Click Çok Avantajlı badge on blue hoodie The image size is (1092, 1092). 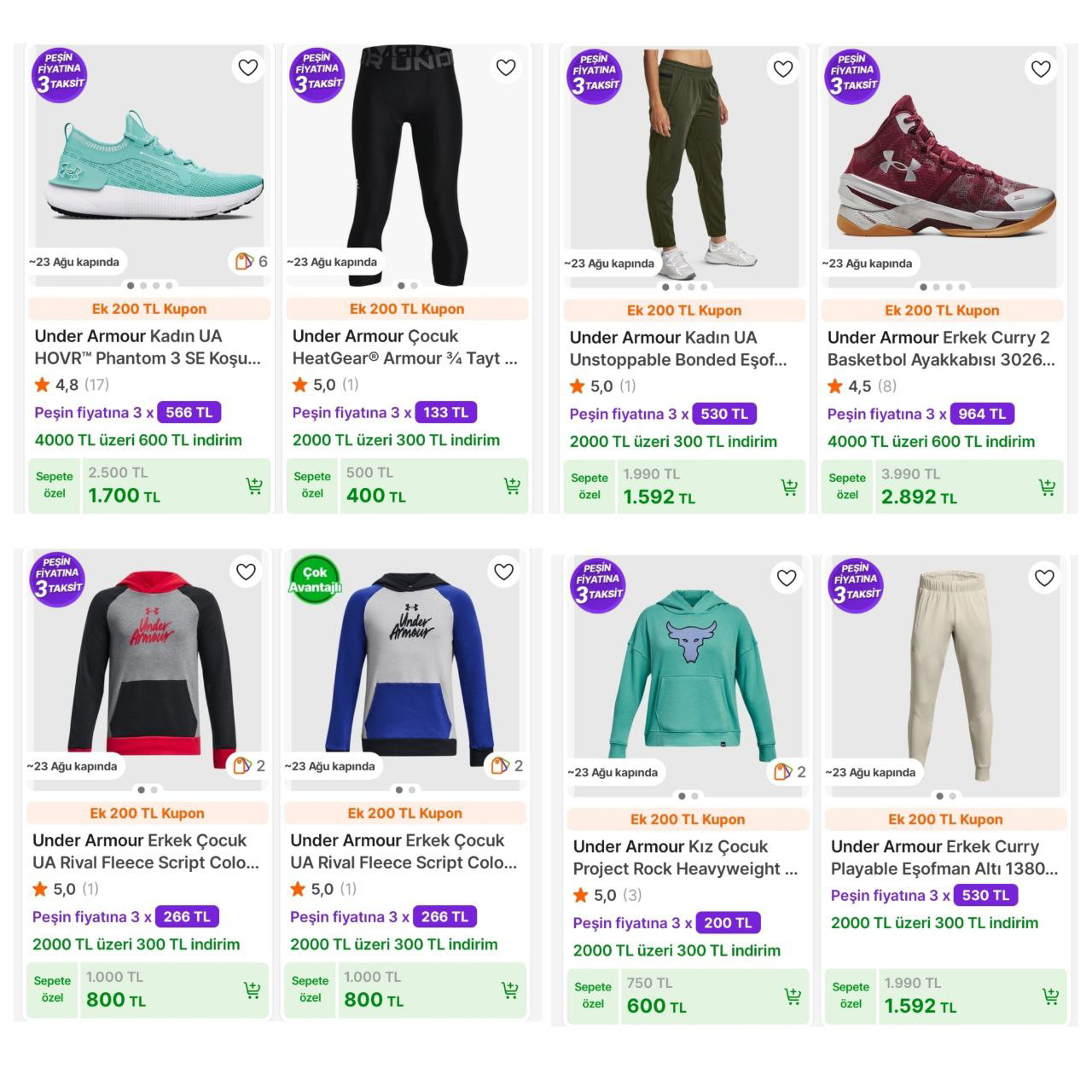pyautogui.click(x=315, y=579)
